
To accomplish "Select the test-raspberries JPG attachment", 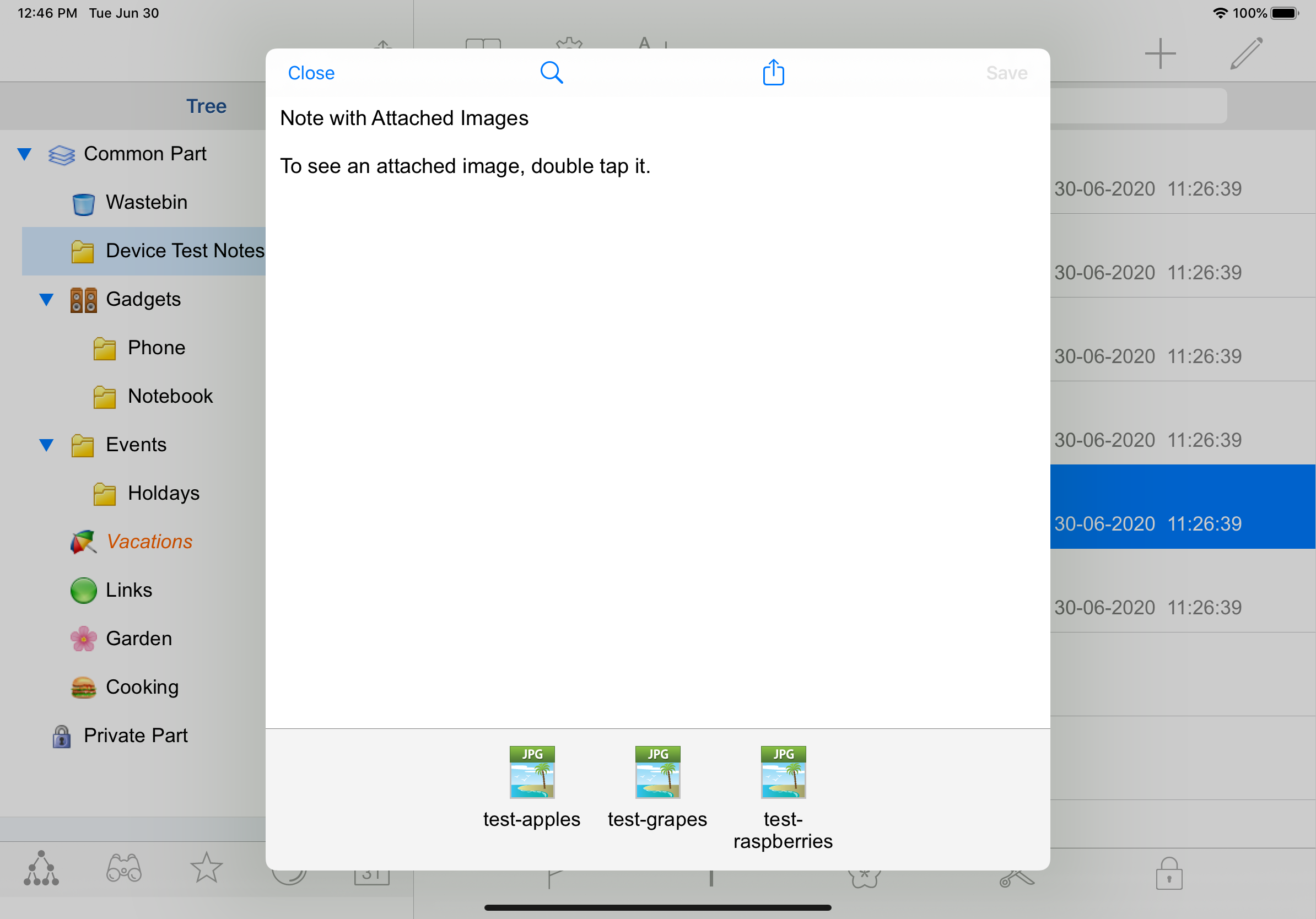I will (x=783, y=772).
